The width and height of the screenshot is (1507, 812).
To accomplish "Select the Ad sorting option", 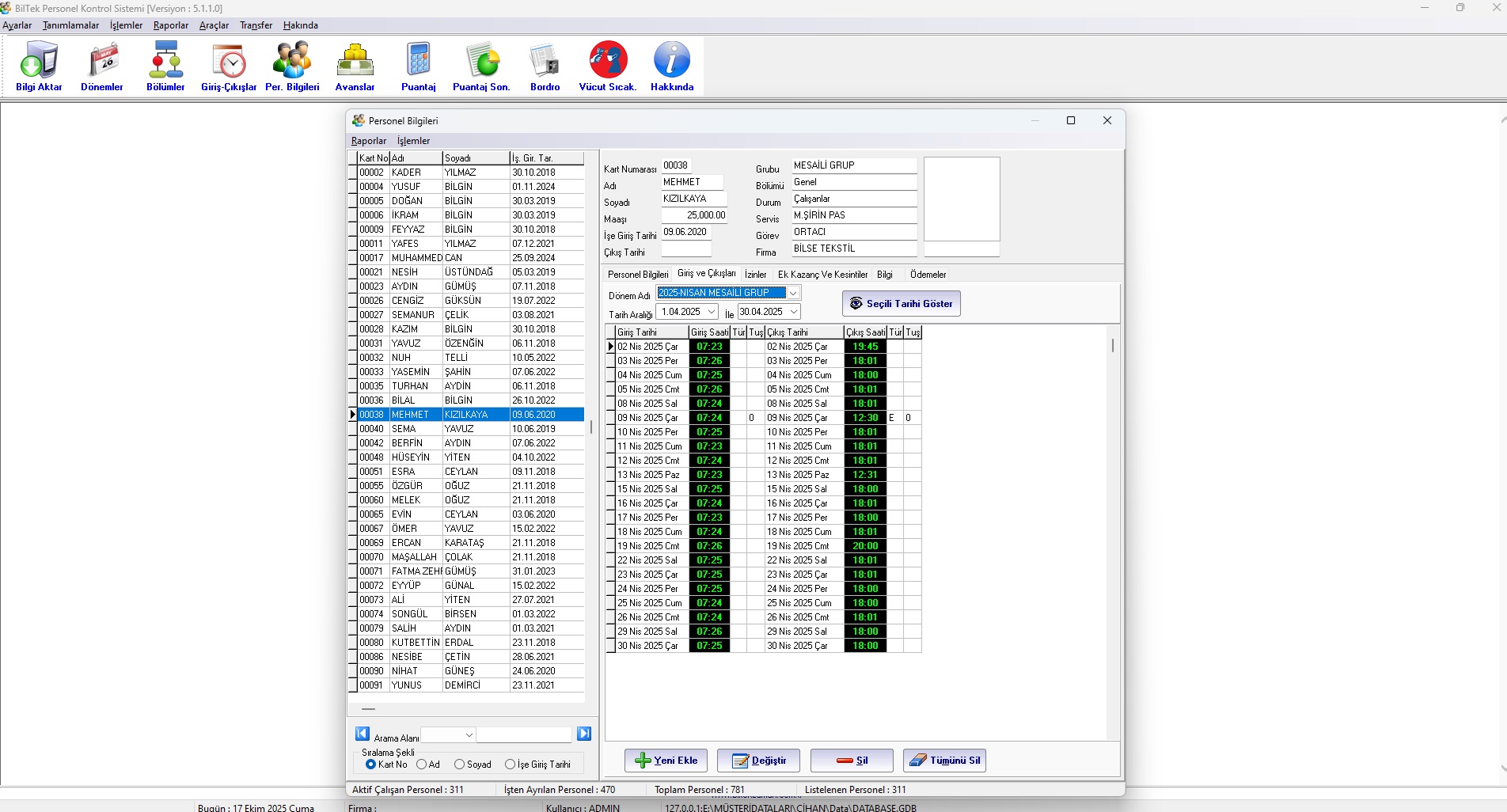I will point(422,765).
